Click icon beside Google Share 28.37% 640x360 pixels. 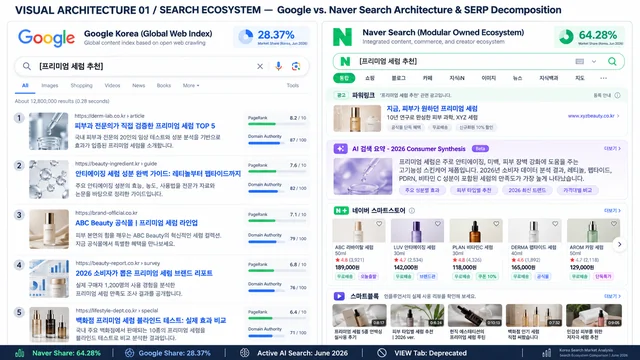click(129, 353)
